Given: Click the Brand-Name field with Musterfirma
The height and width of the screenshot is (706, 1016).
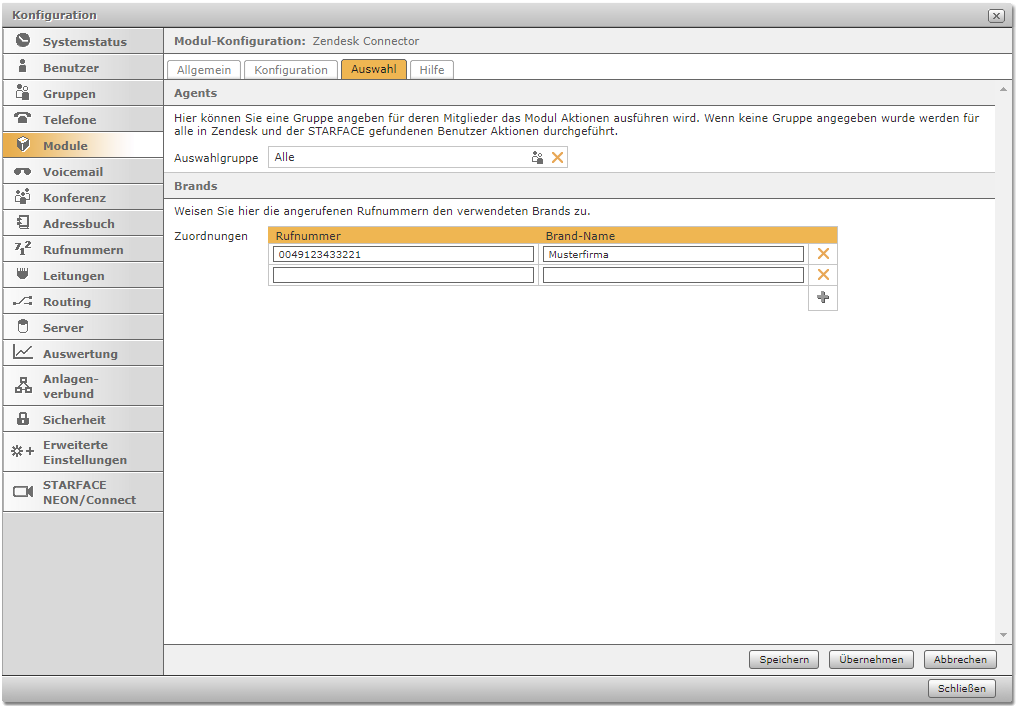Looking at the screenshot, I should pos(673,255).
